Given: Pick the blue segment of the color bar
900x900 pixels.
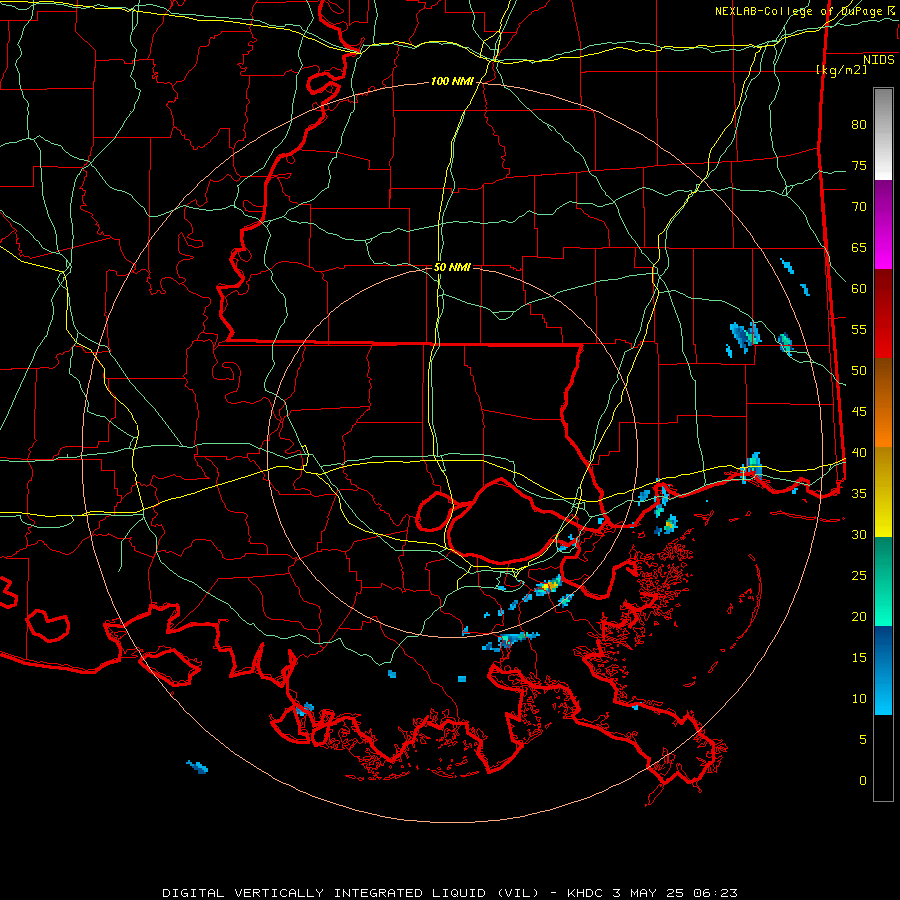Looking at the screenshot, I should (x=883, y=670).
